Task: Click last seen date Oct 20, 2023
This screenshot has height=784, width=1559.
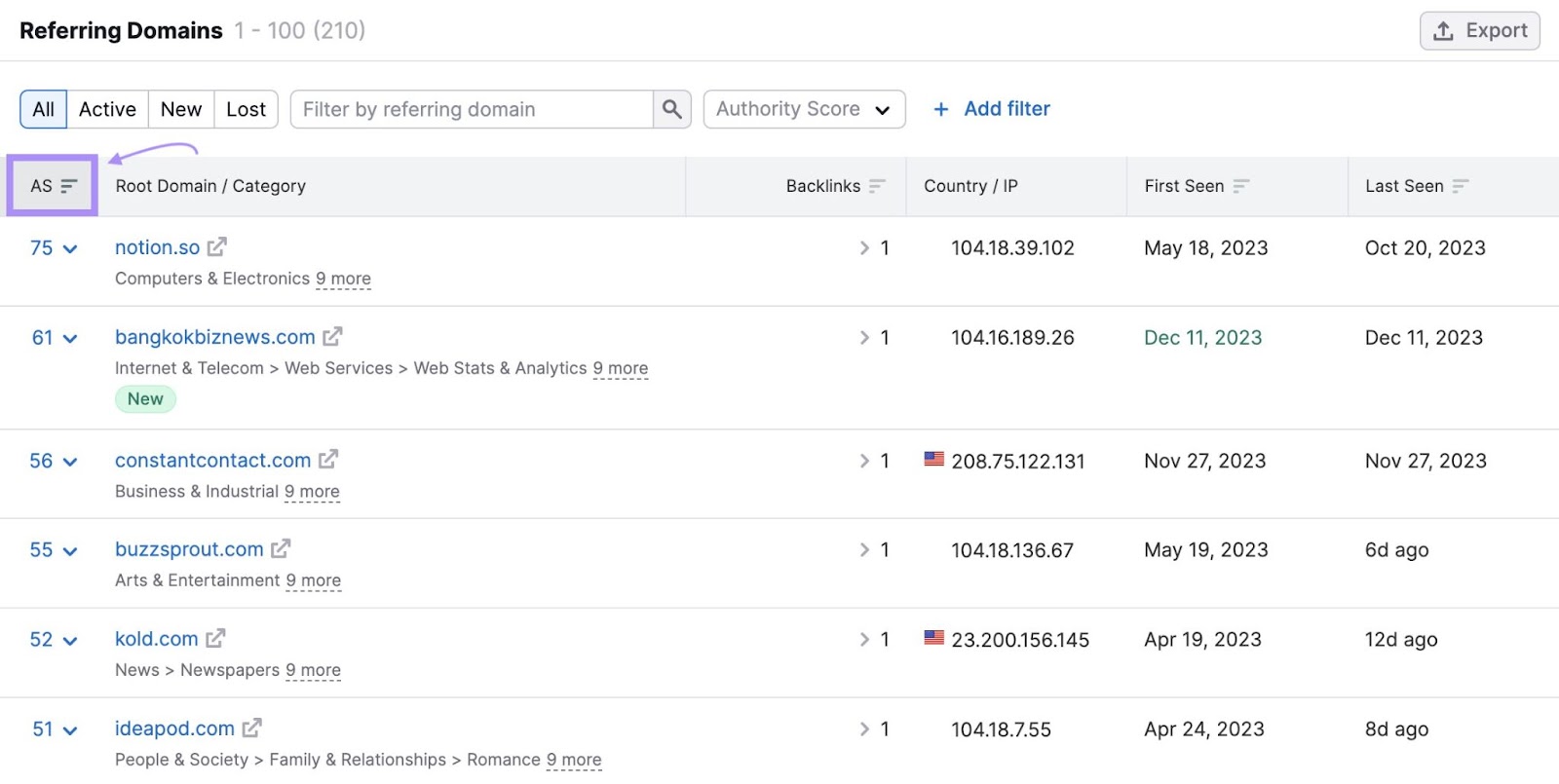Action: [1425, 248]
